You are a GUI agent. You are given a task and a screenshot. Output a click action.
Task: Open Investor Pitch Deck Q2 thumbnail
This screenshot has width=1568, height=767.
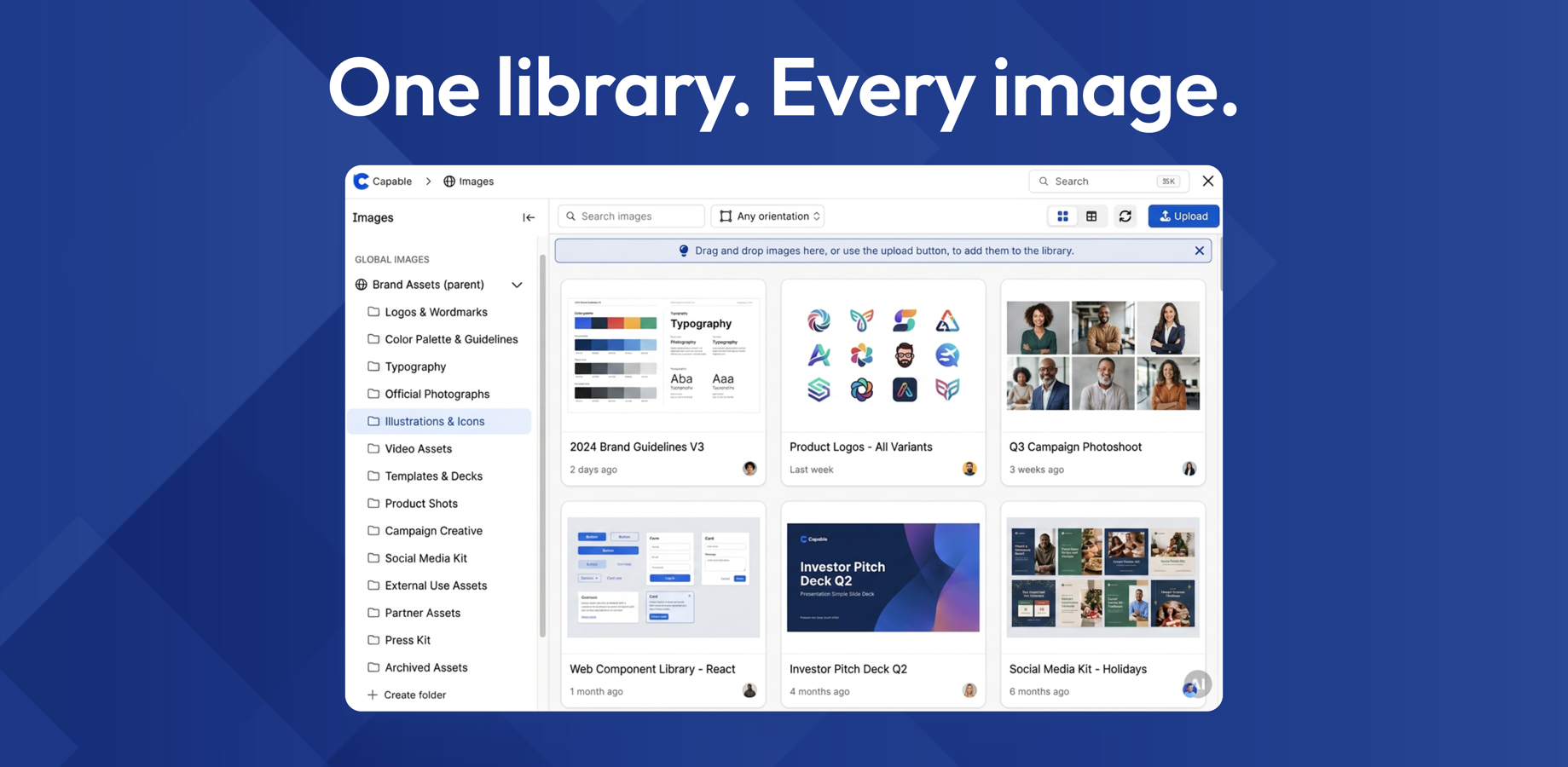[x=883, y=577]
